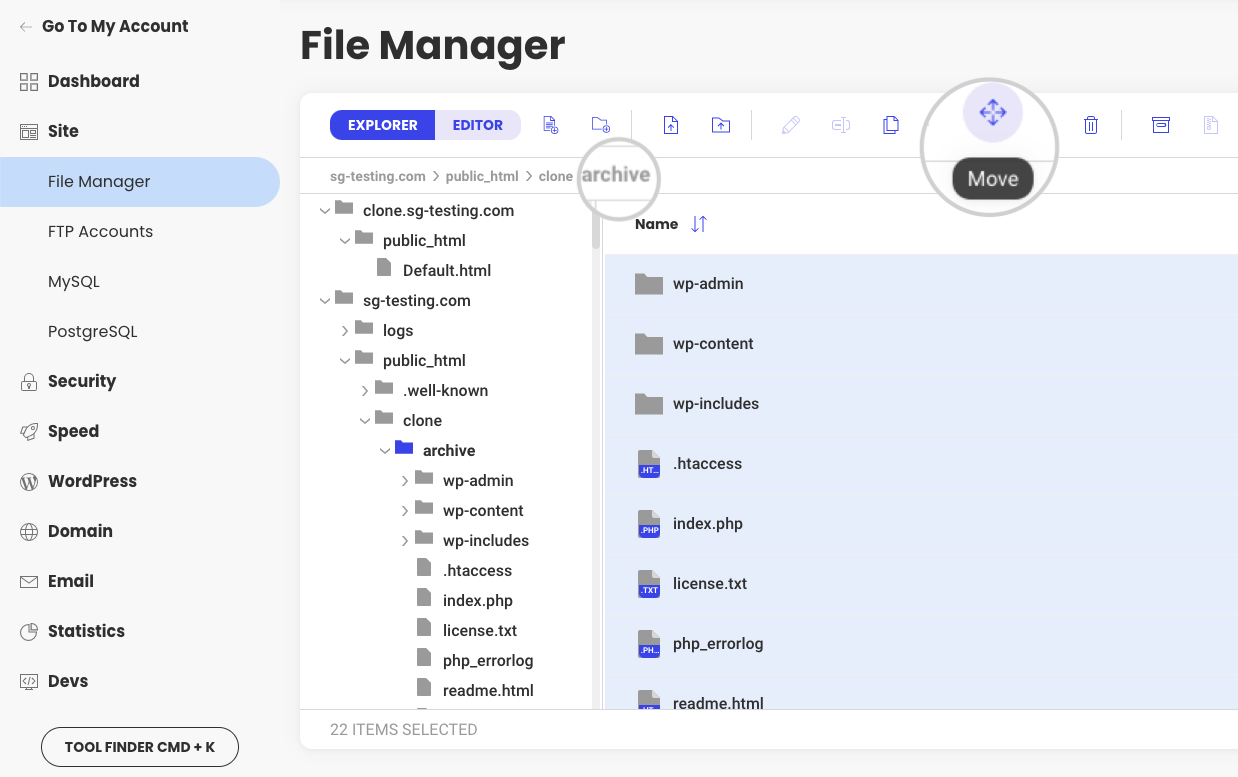
Task: Click the WordPress logo icon
Action: pyautogui.click(x=29, y=482)
